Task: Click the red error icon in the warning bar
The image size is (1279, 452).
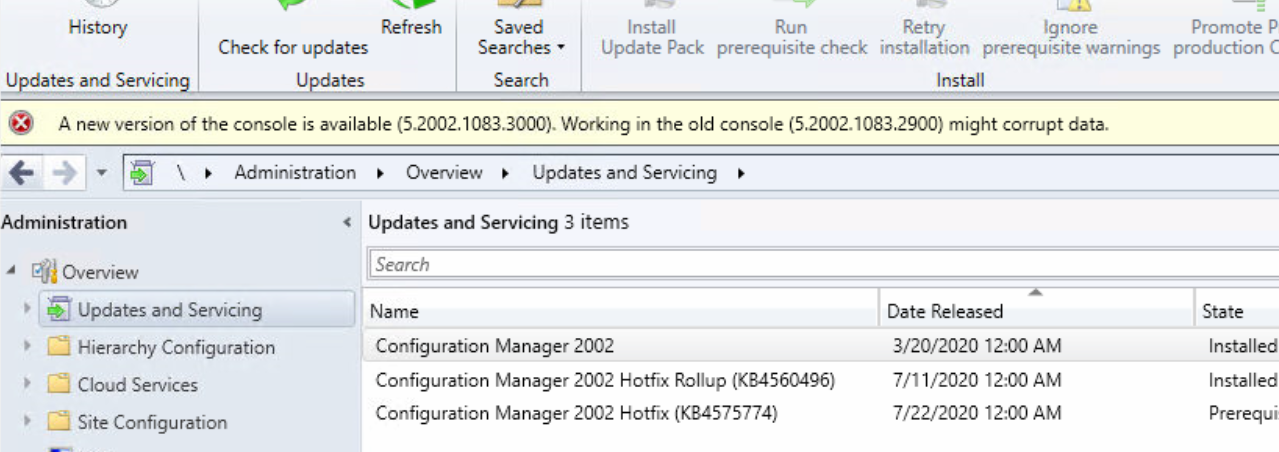Action: pyautogui.click(x=20, y=124)
